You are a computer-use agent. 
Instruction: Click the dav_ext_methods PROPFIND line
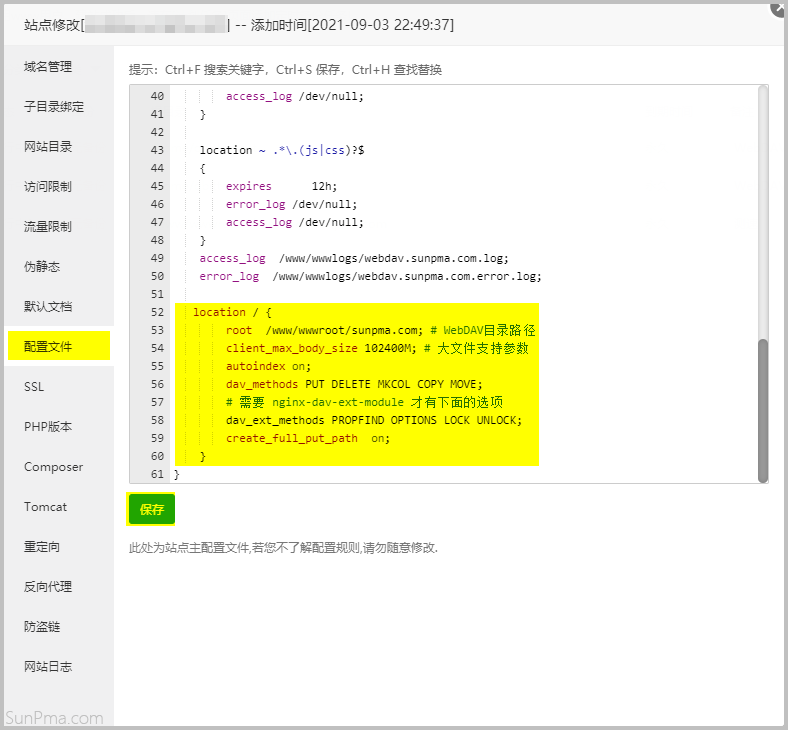374,420
